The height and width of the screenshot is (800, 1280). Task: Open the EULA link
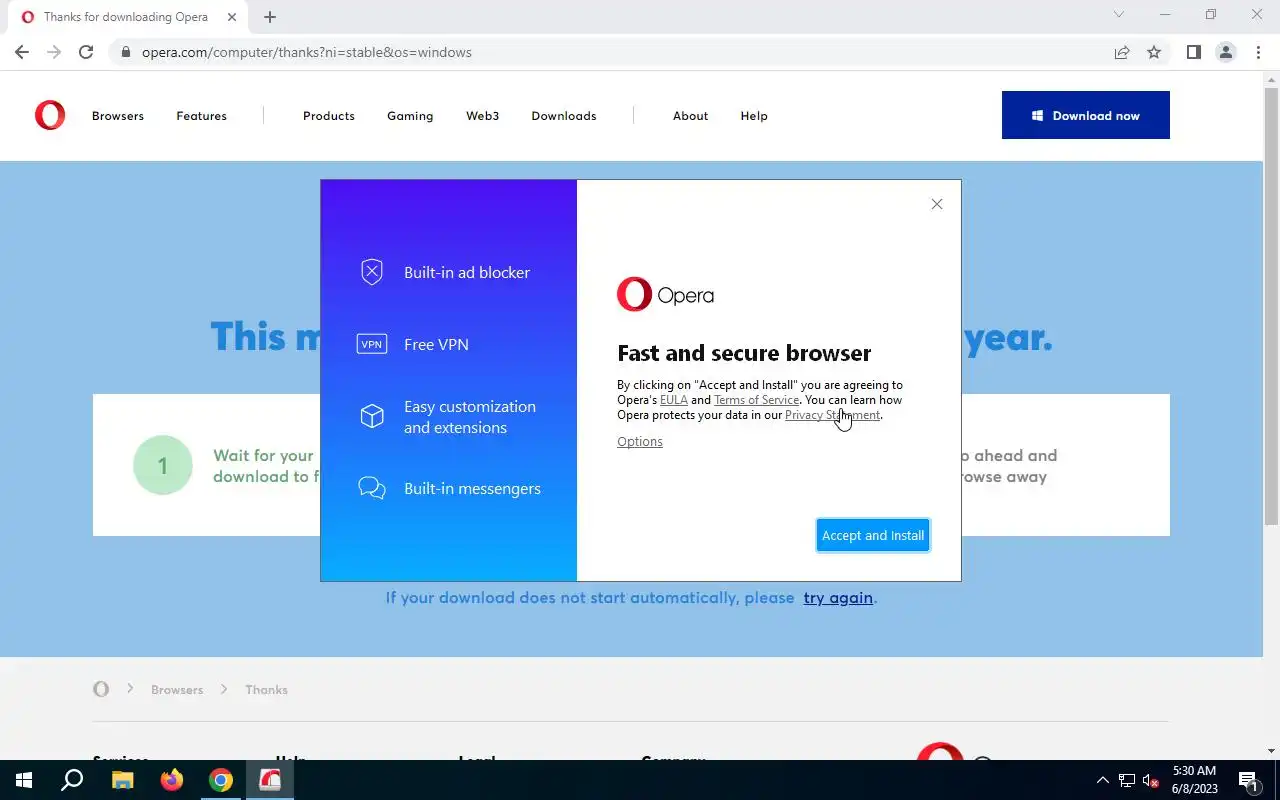tap(674, 400)
